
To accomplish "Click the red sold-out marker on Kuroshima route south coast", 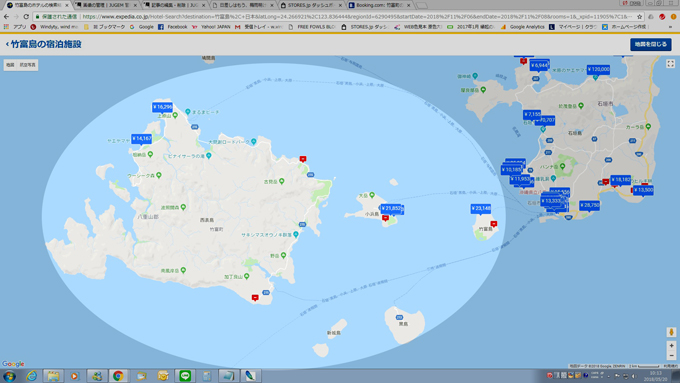I will [x=255, y=298].
